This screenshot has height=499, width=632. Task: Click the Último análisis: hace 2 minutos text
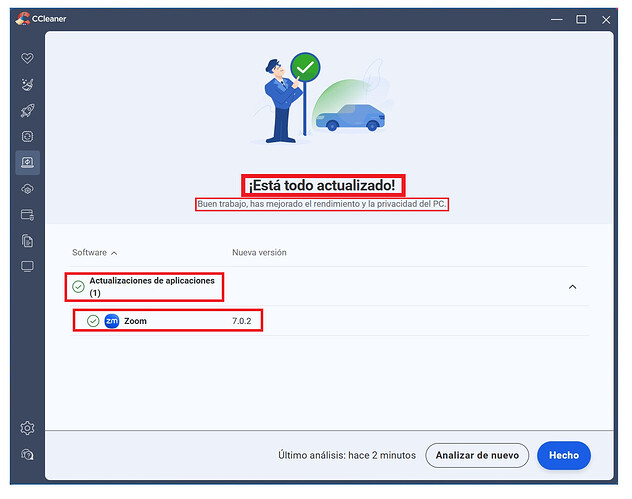[347, 455]
